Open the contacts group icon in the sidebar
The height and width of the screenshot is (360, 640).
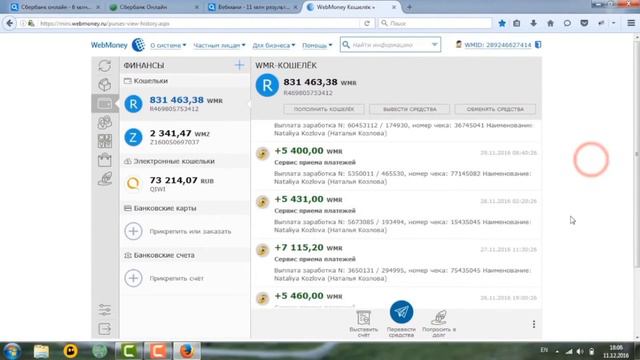coord(104,122)
